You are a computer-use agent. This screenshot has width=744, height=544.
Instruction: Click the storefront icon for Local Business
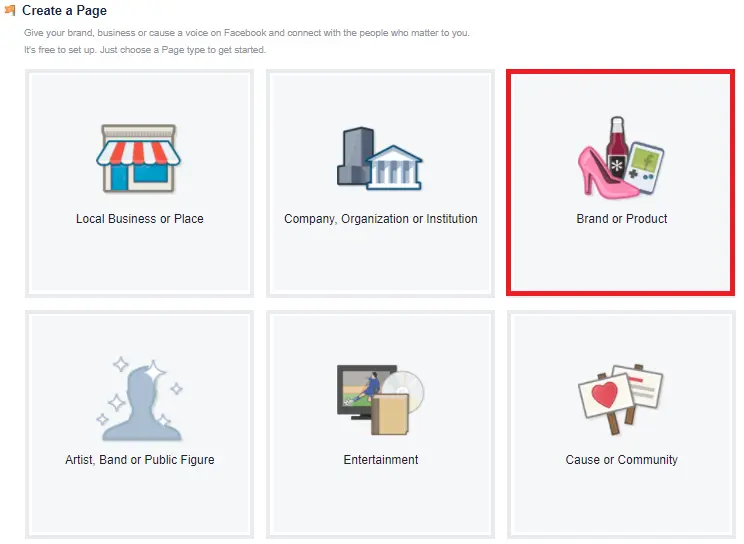[139, 158]
